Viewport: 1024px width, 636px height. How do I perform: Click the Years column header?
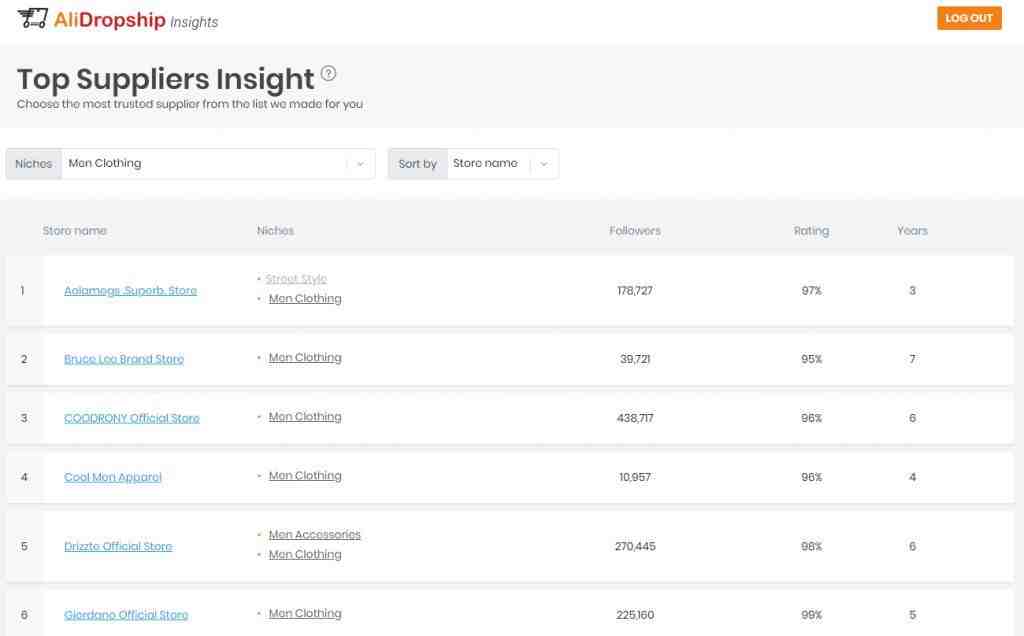pos(912,231)
